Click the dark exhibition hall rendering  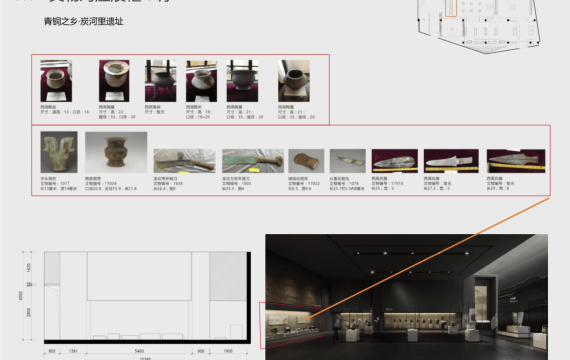click(x=406, y=297)
